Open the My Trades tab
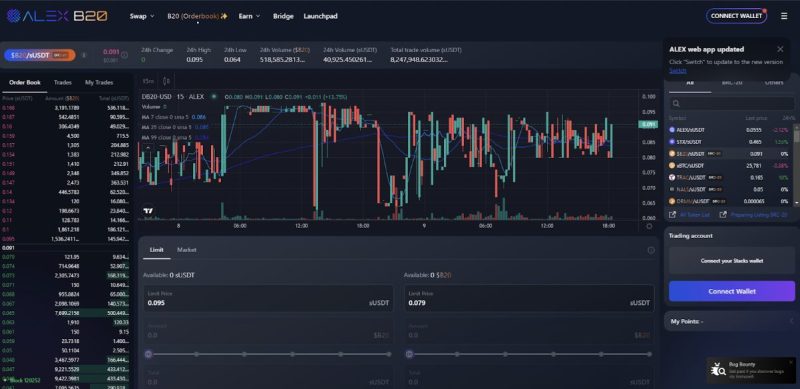 (x=99, y=82)
